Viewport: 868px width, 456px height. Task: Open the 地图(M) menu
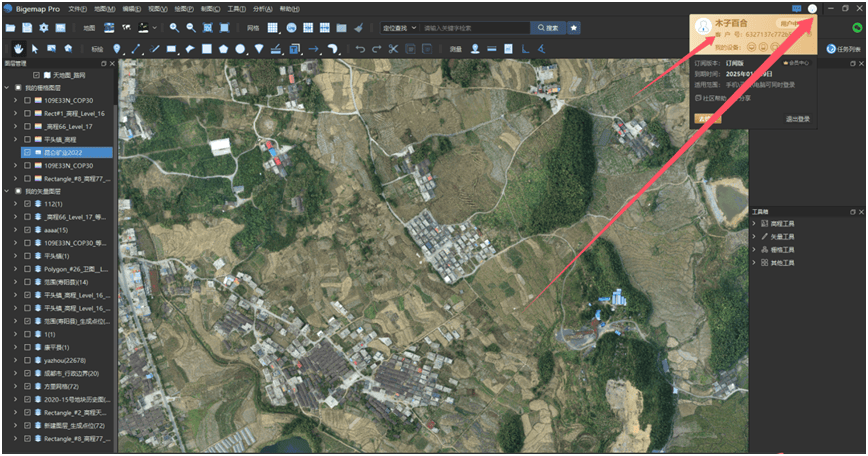105,9
